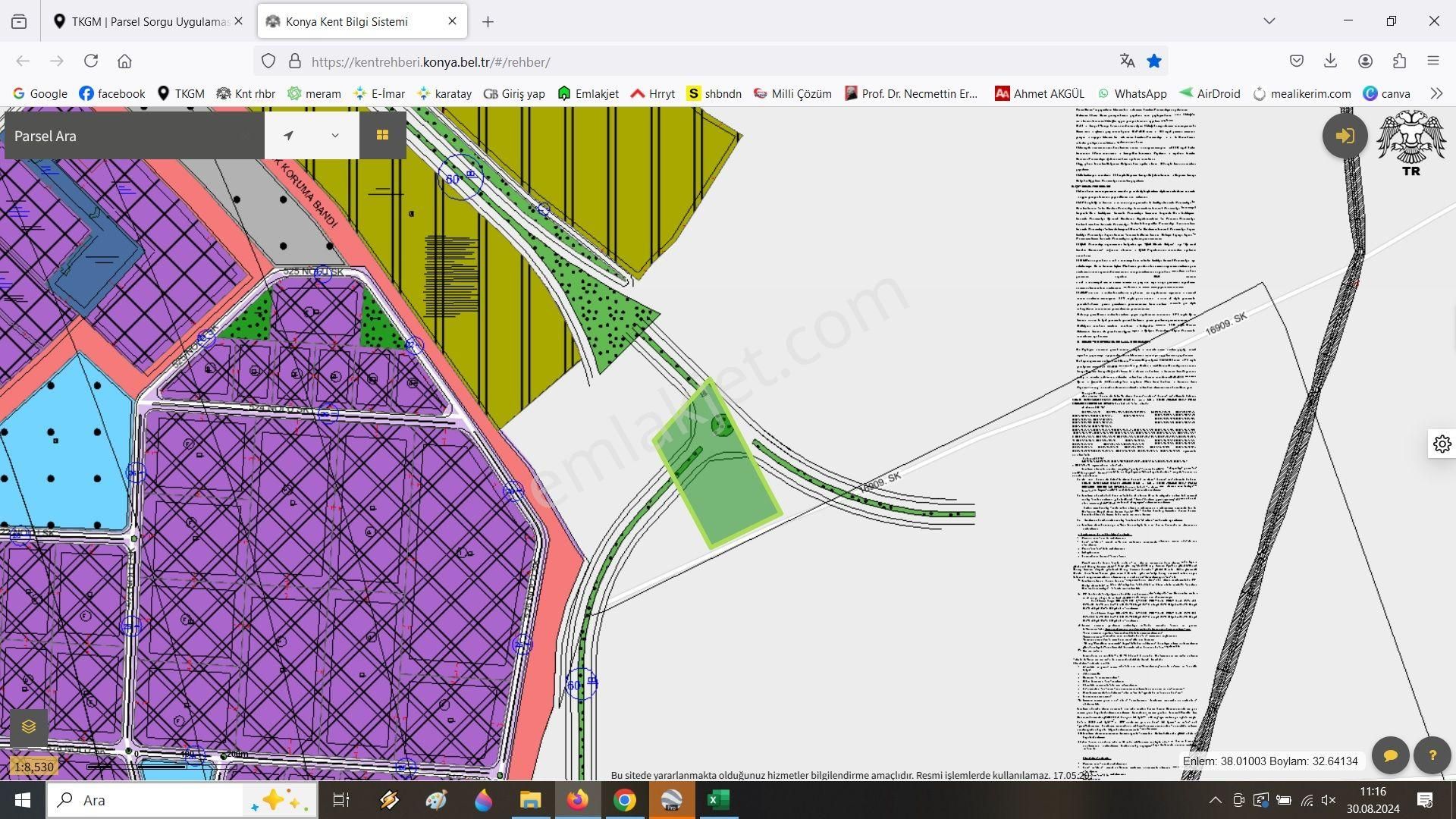Open the list all tabs dropdown
This screenshot has height=819, width=1456.
(x=1269, y=21)
